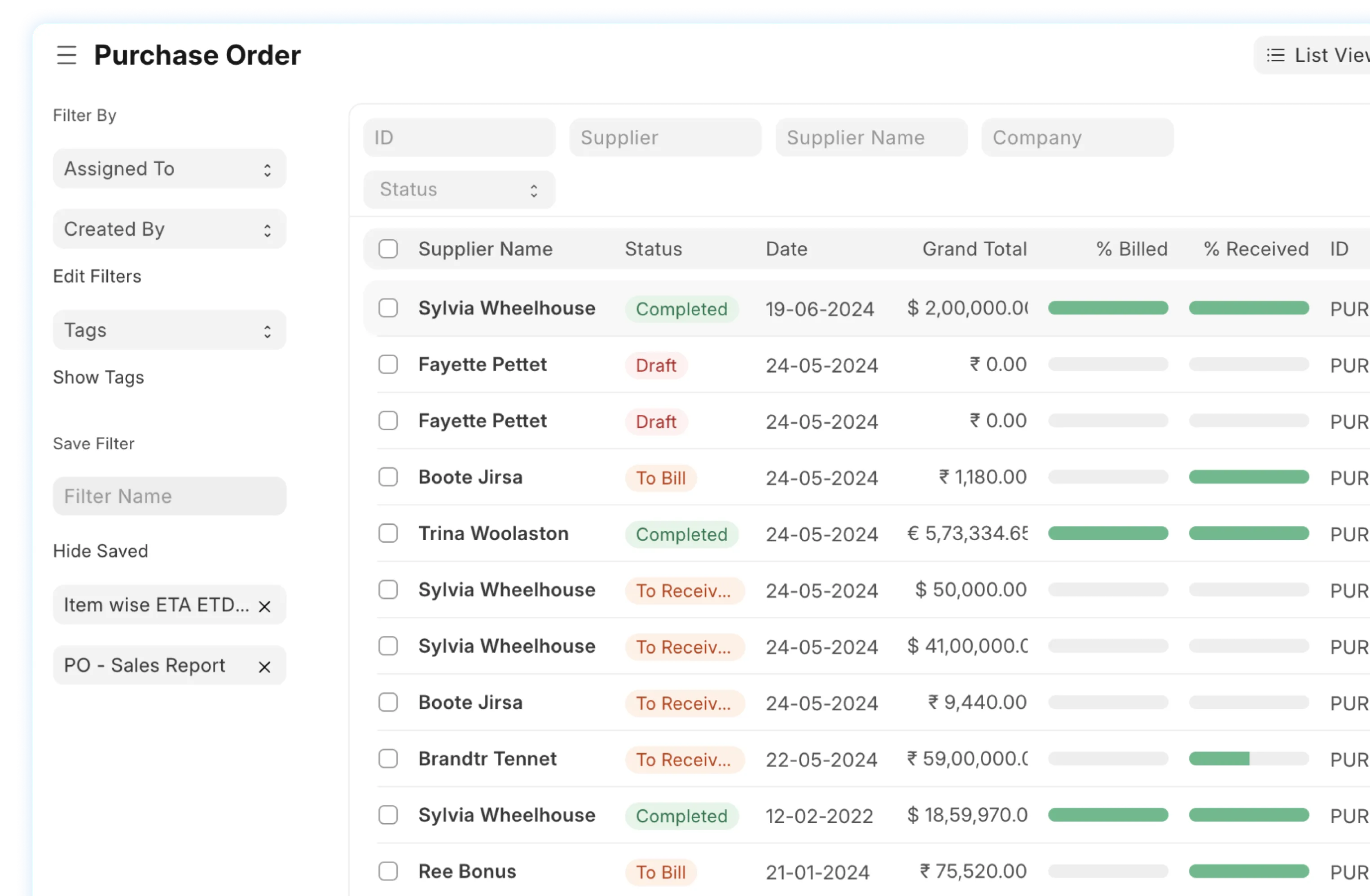Remove the 'Item wise ETA ETD' saved filter
Screen dimensions: 1370x896
pyautogui.click(x=264, y=606)
